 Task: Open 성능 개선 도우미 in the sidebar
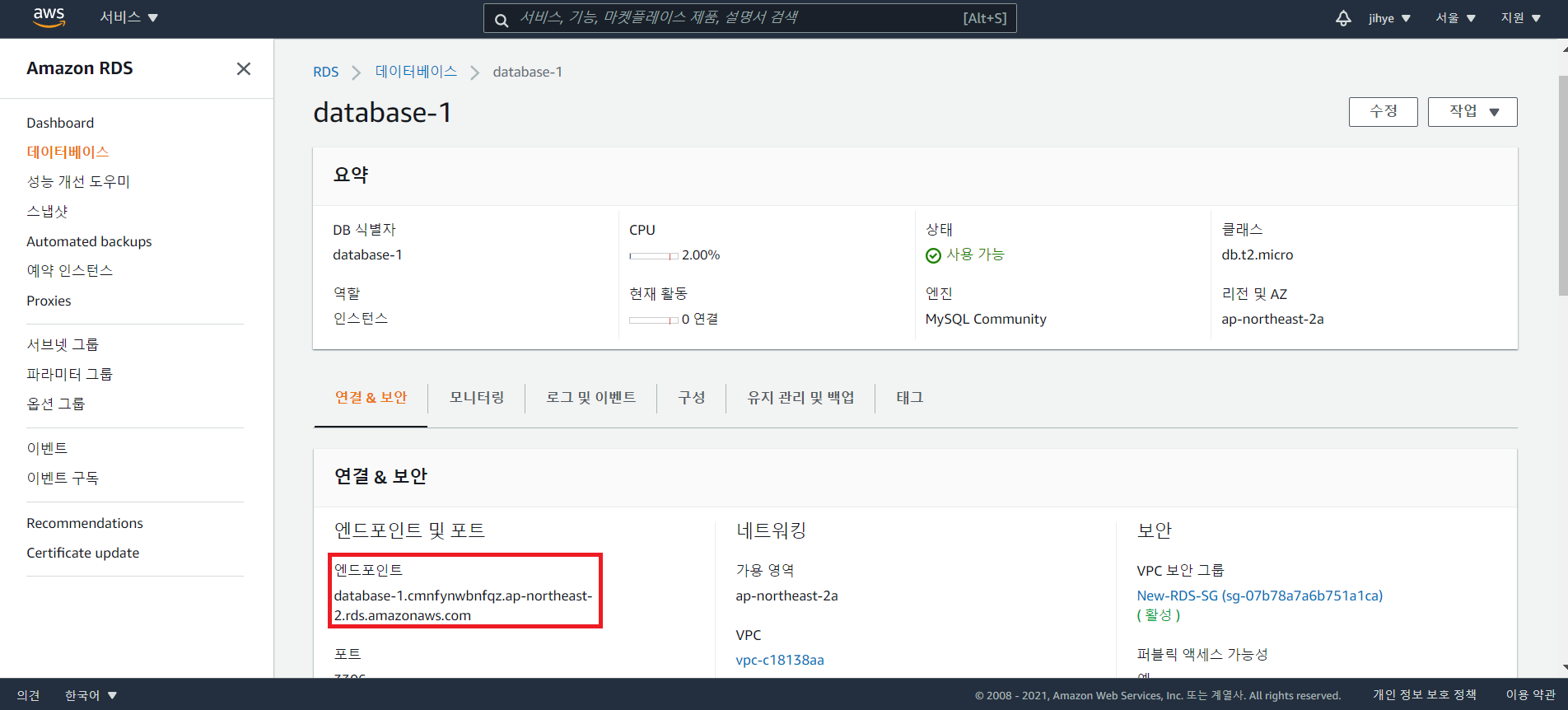coord(78,182)
